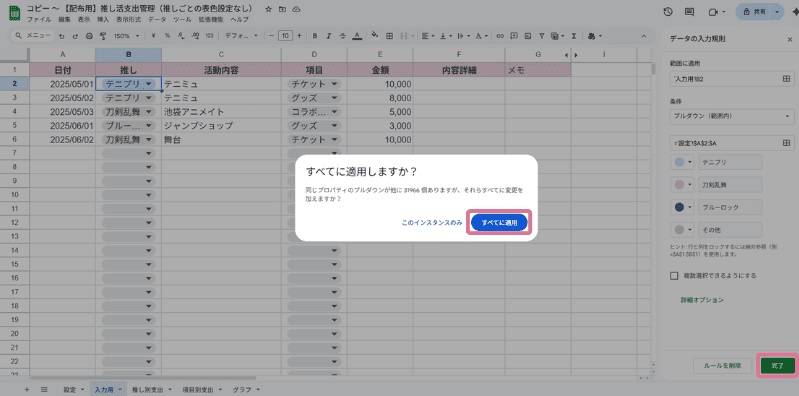The width and height of the screenshot is (799, 396).
Task: Close the データの入力規則 panel
Action: tap(789, 39)
